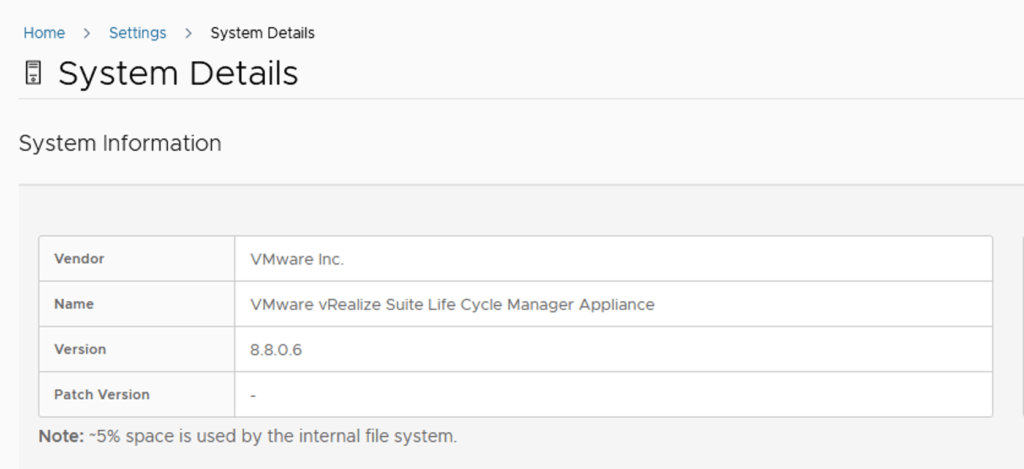Viewport: 1024px width, 469px height.
Task: Click the chevron between Home and Settings
Action: click(x=87, y=33)
